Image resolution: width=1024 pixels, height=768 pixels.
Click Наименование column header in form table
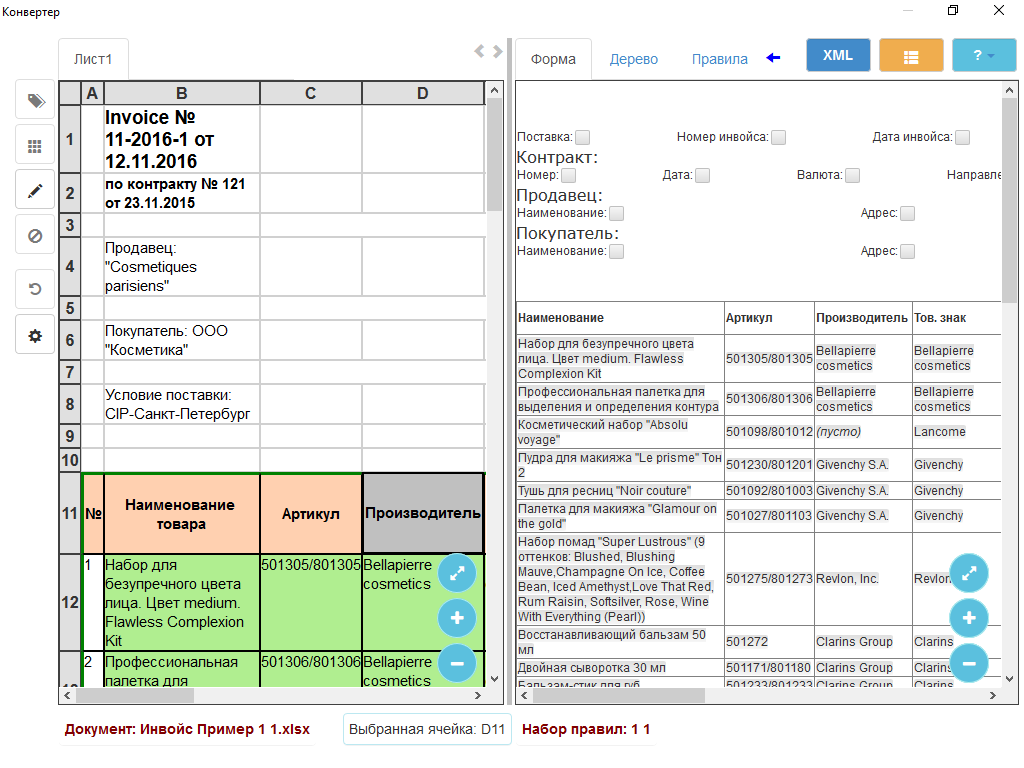point(620,318)
